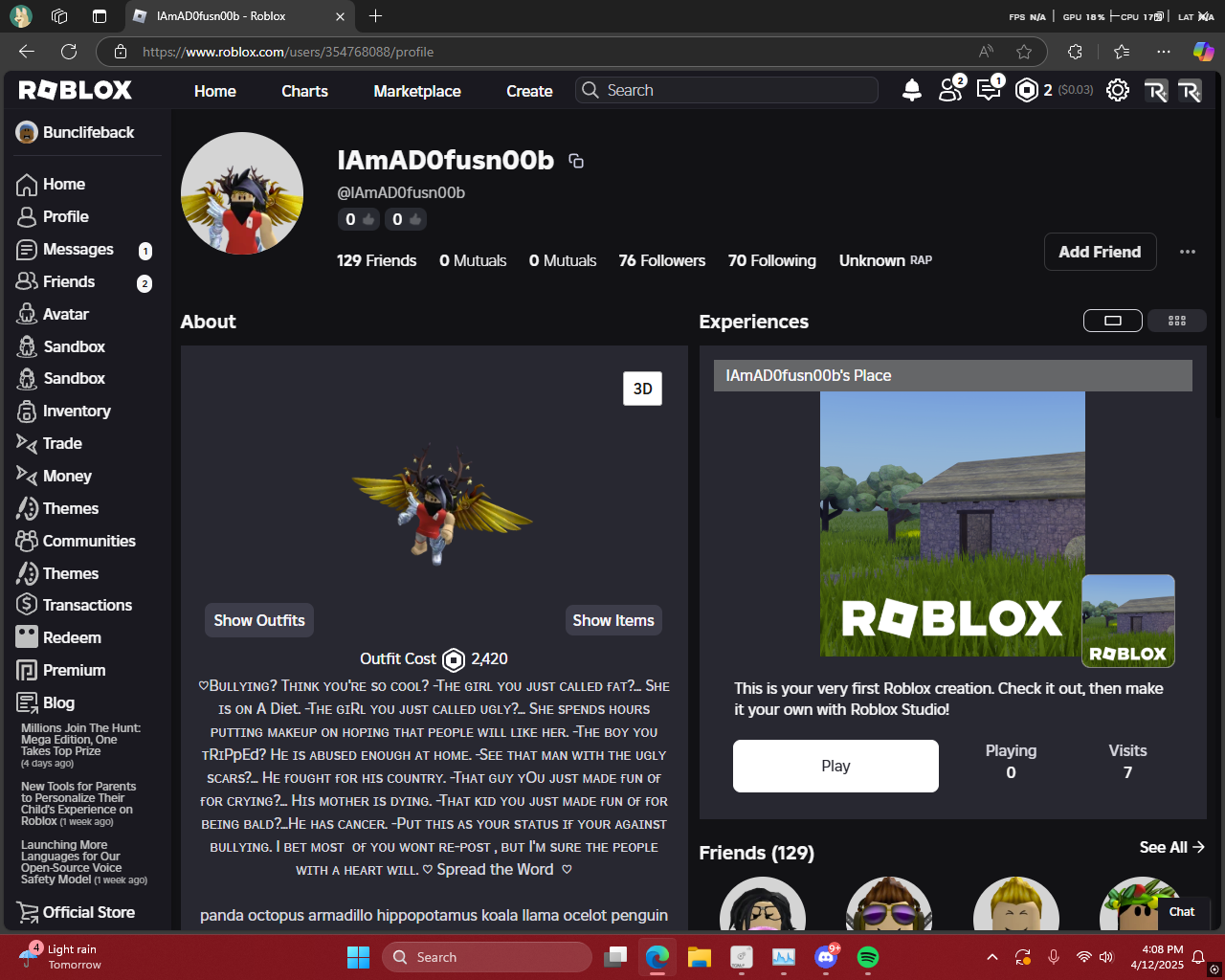The width and height of the screenshot is (1225, 980).
Task: Copy the username with the copy icon
Action: (576, 161)
